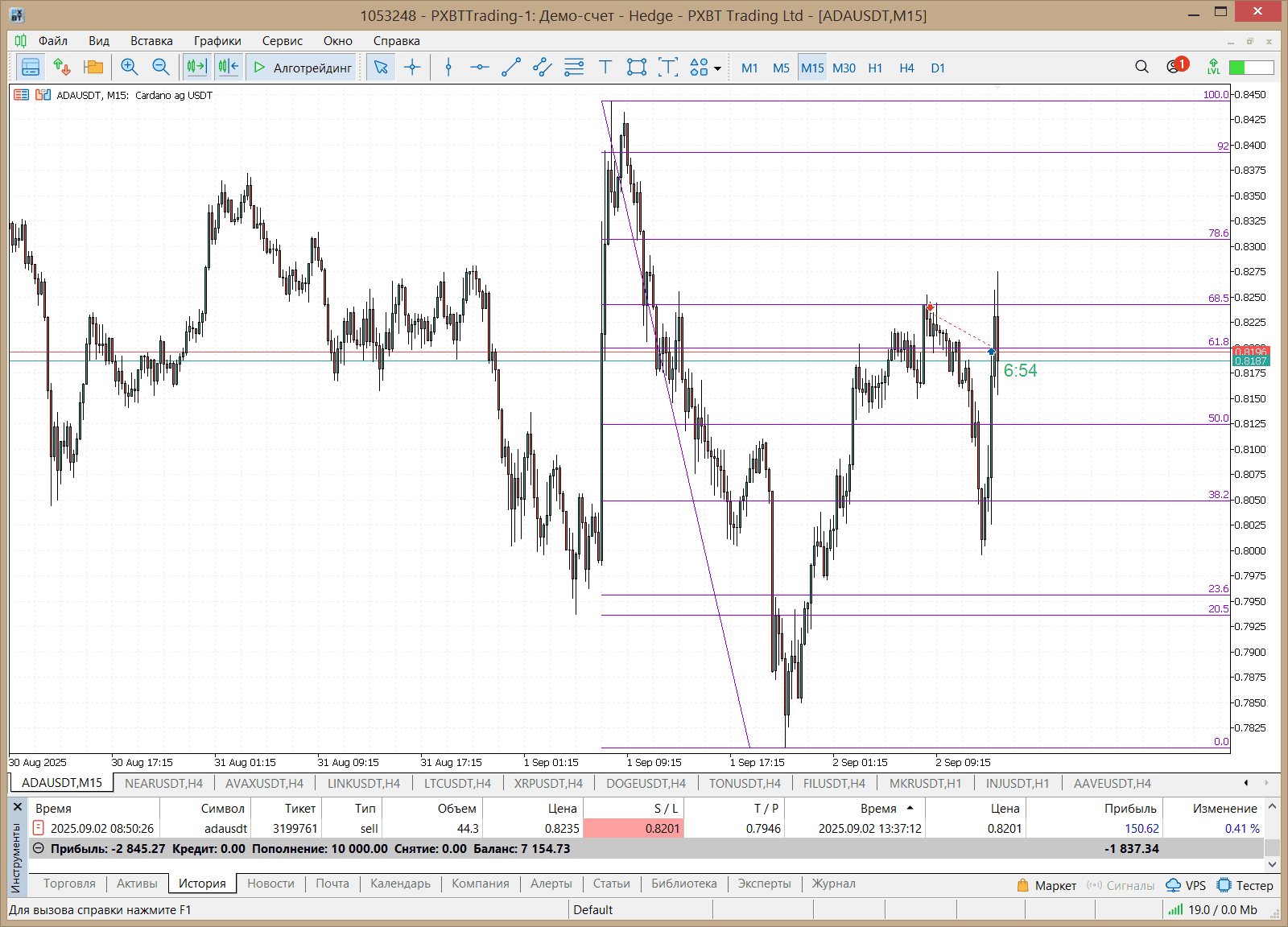Open the Маркет link
Viewport: 1288px width, 927px height.
tap(1046, 885)
